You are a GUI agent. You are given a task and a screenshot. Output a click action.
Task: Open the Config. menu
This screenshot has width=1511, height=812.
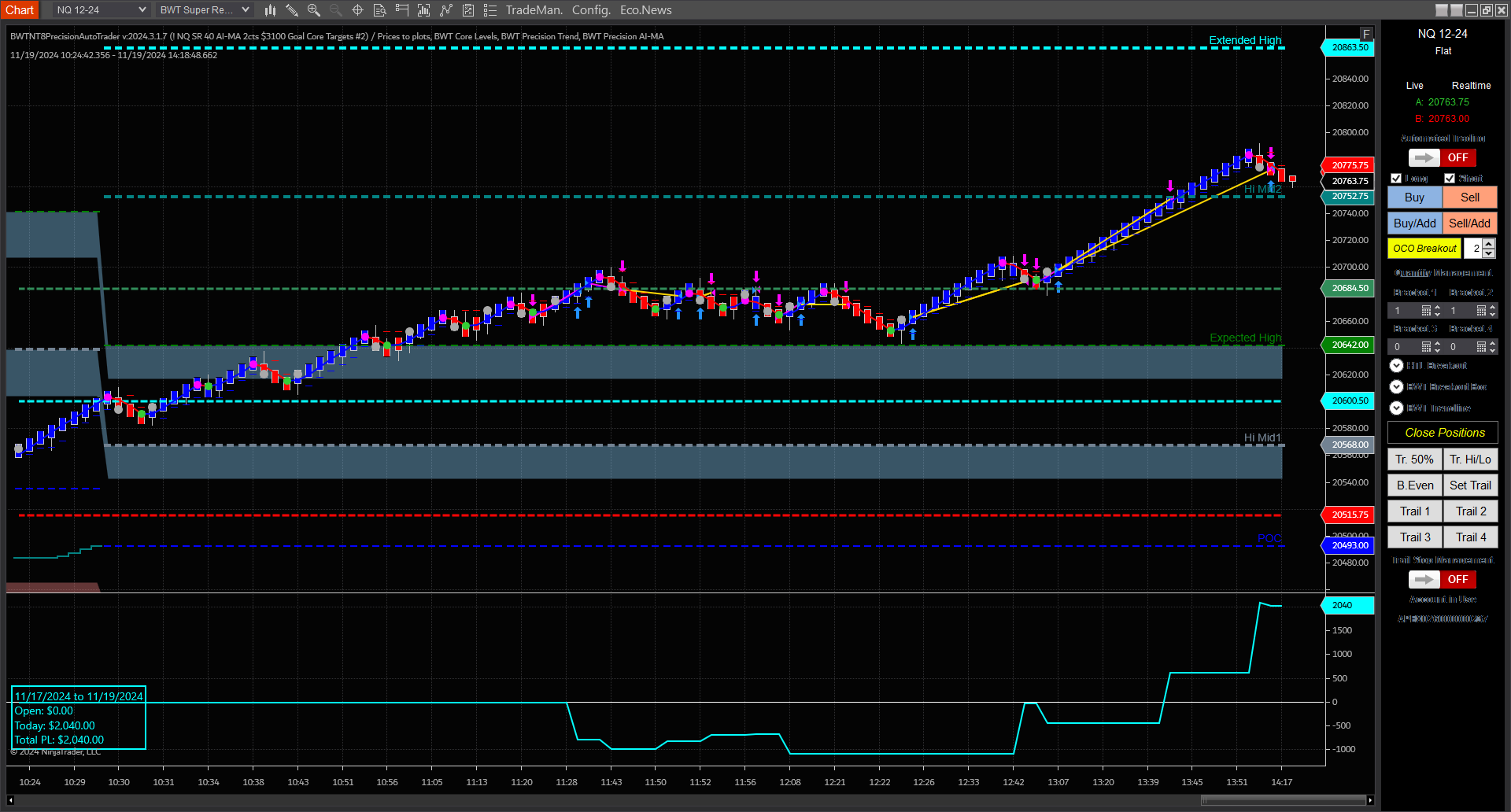(591, 10)
